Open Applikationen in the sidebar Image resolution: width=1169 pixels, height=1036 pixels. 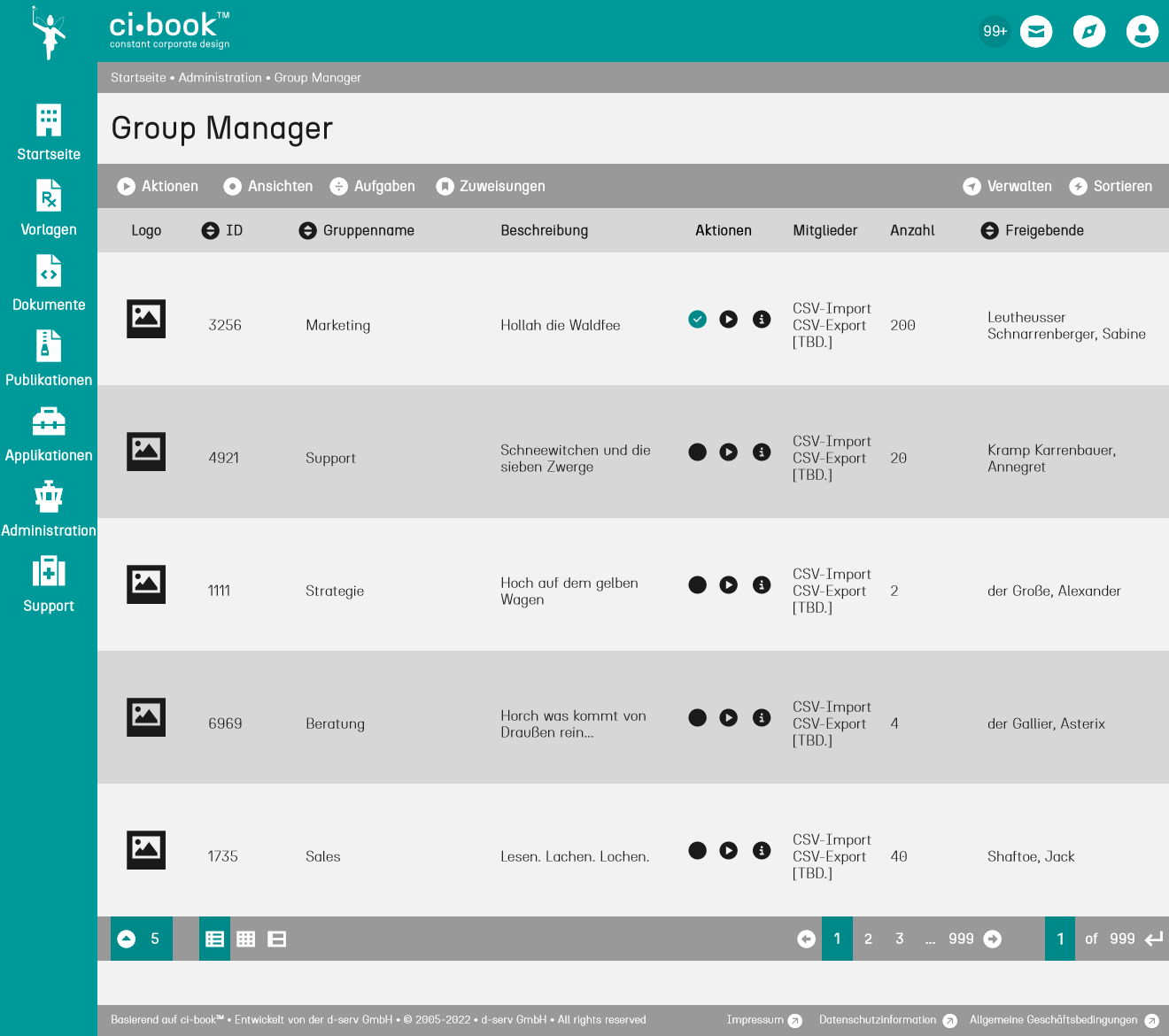(49, 436)
